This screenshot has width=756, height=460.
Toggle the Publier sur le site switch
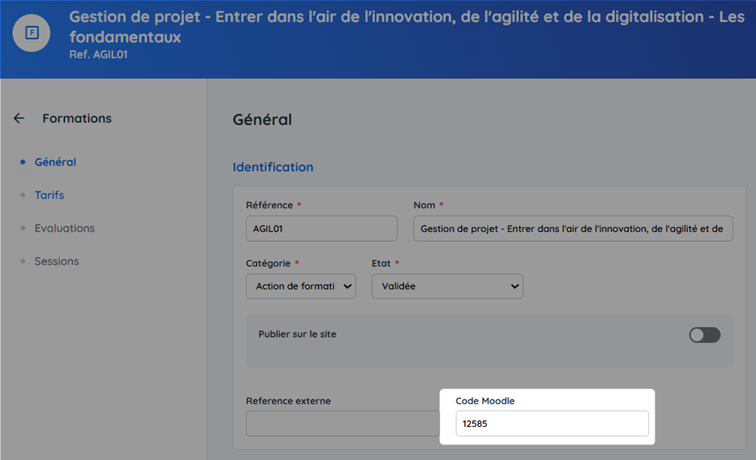click(x=704, y=335)
